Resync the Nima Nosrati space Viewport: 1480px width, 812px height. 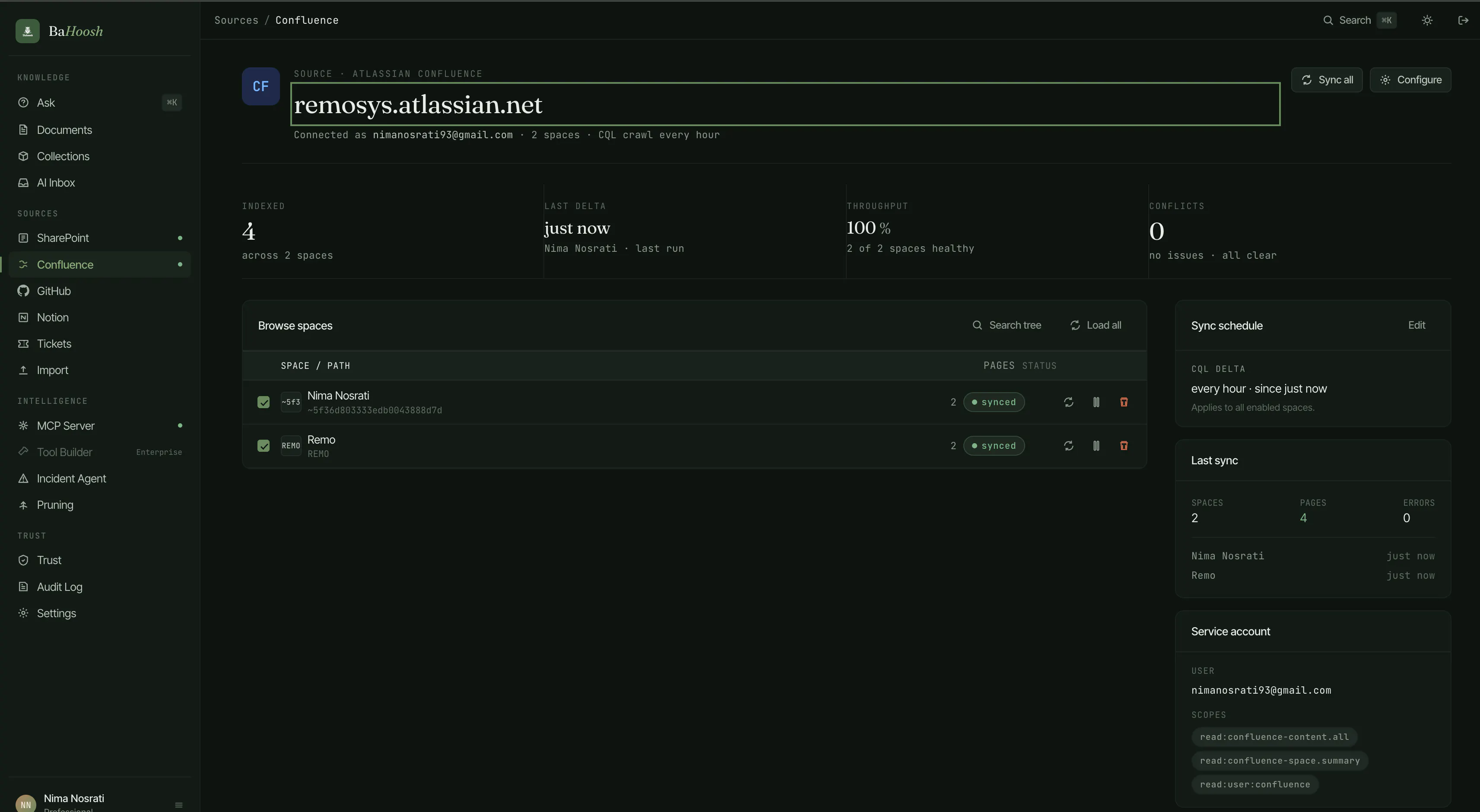tap(1069, 402)
